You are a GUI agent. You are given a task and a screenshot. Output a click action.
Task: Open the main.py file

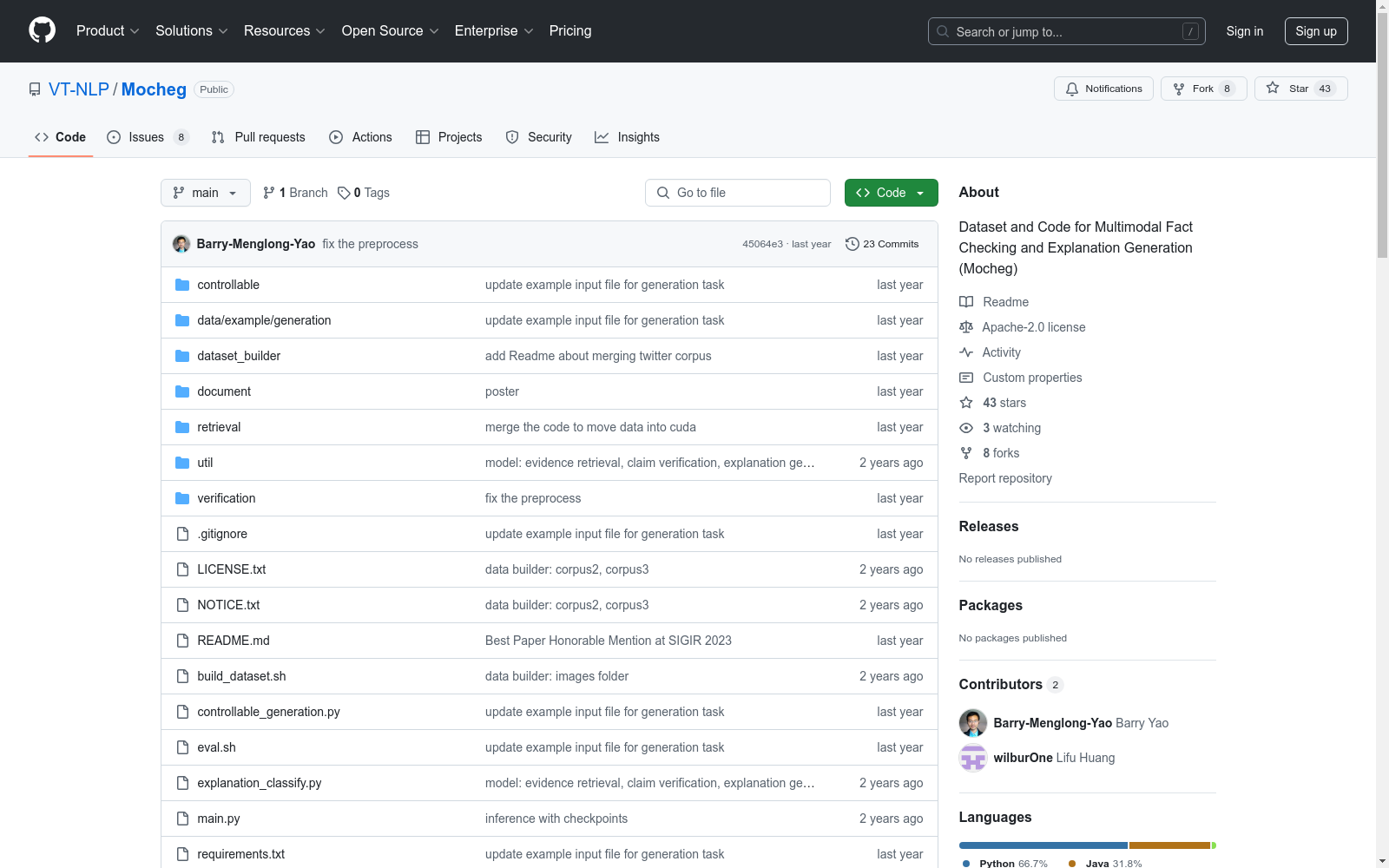(x=219, y=819)
